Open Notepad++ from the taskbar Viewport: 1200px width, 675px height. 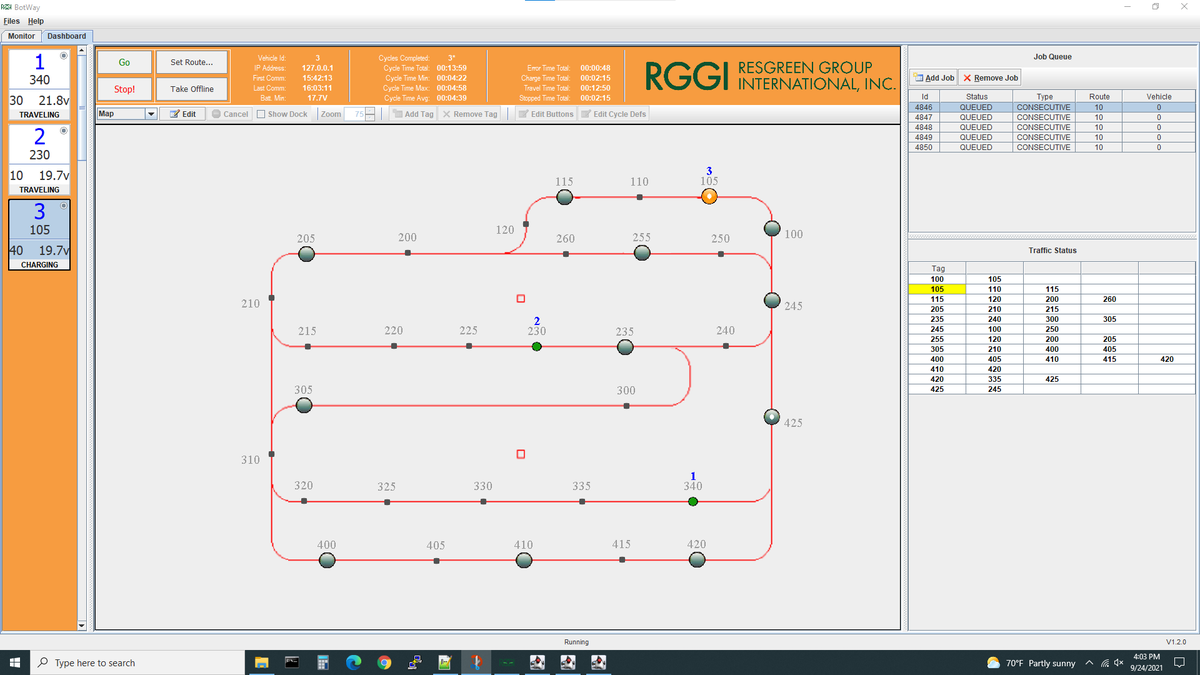pos(445,663)
